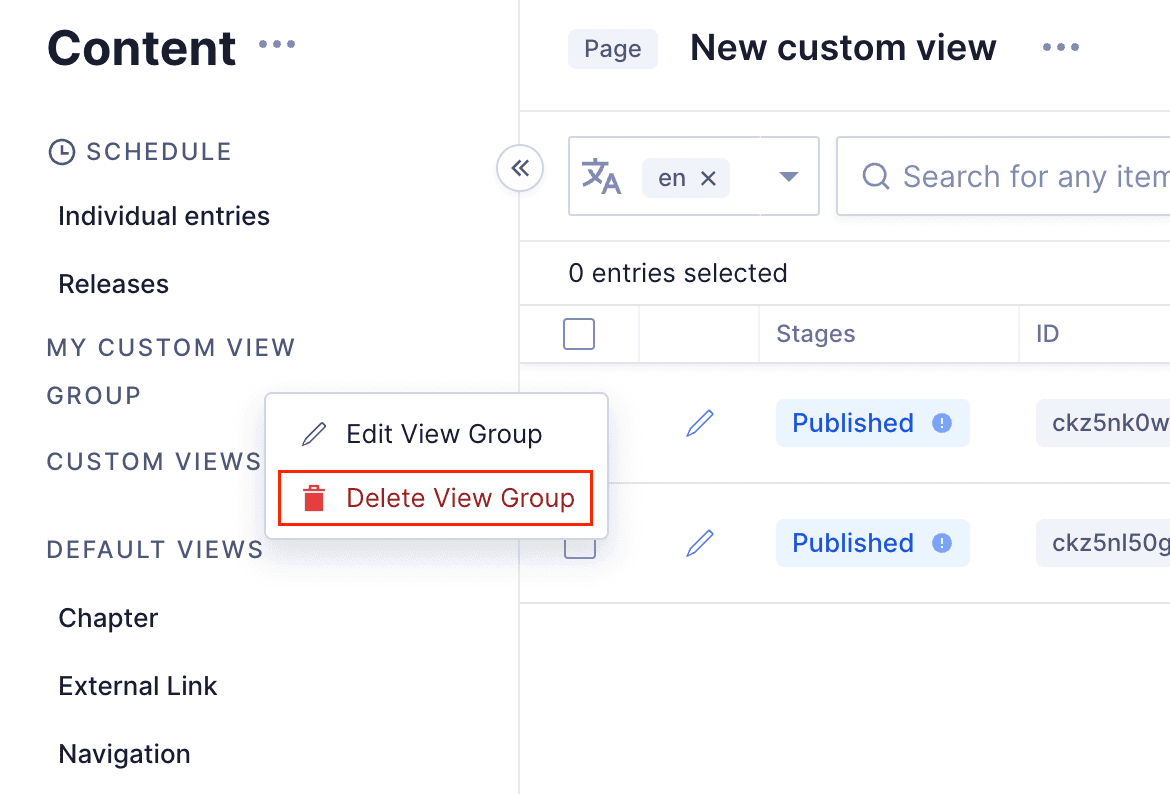1170x794 pixels.
Task: Click the pencil icon beside Edit View Group
Action: [x=312, y=433]
